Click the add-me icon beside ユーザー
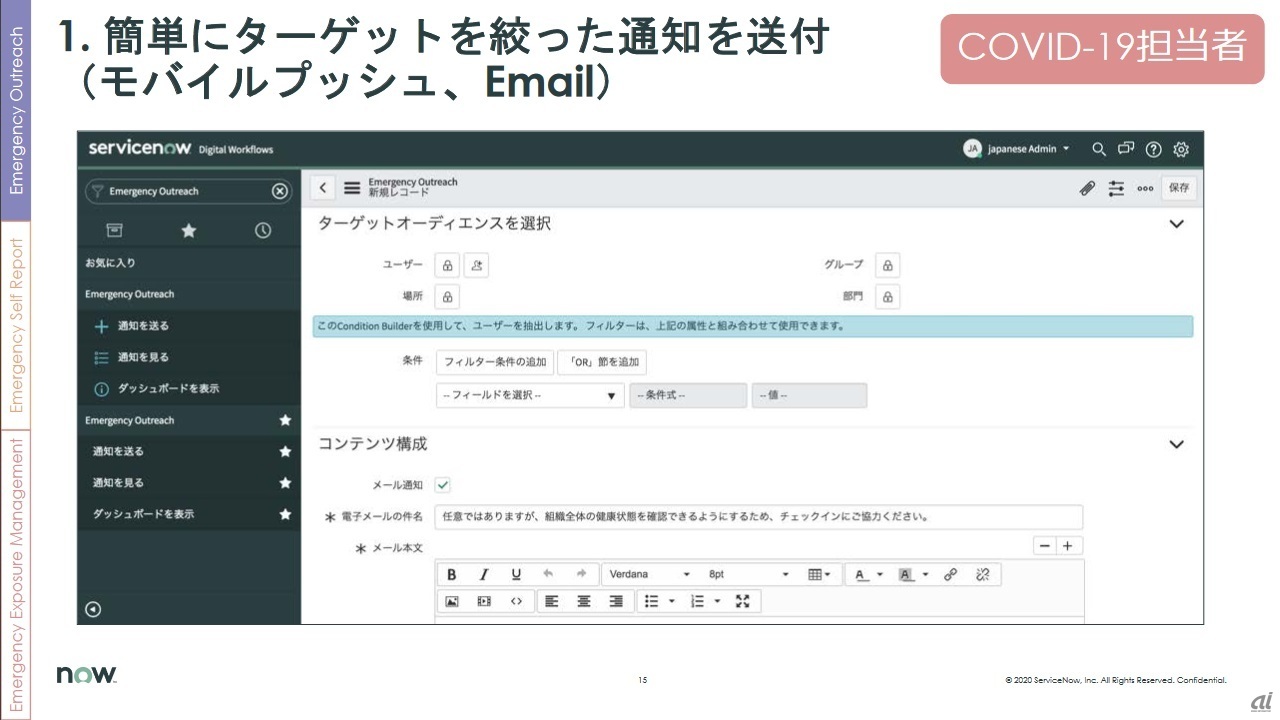Viewport: 1280px width, 720px height. (x=476, y=265)
